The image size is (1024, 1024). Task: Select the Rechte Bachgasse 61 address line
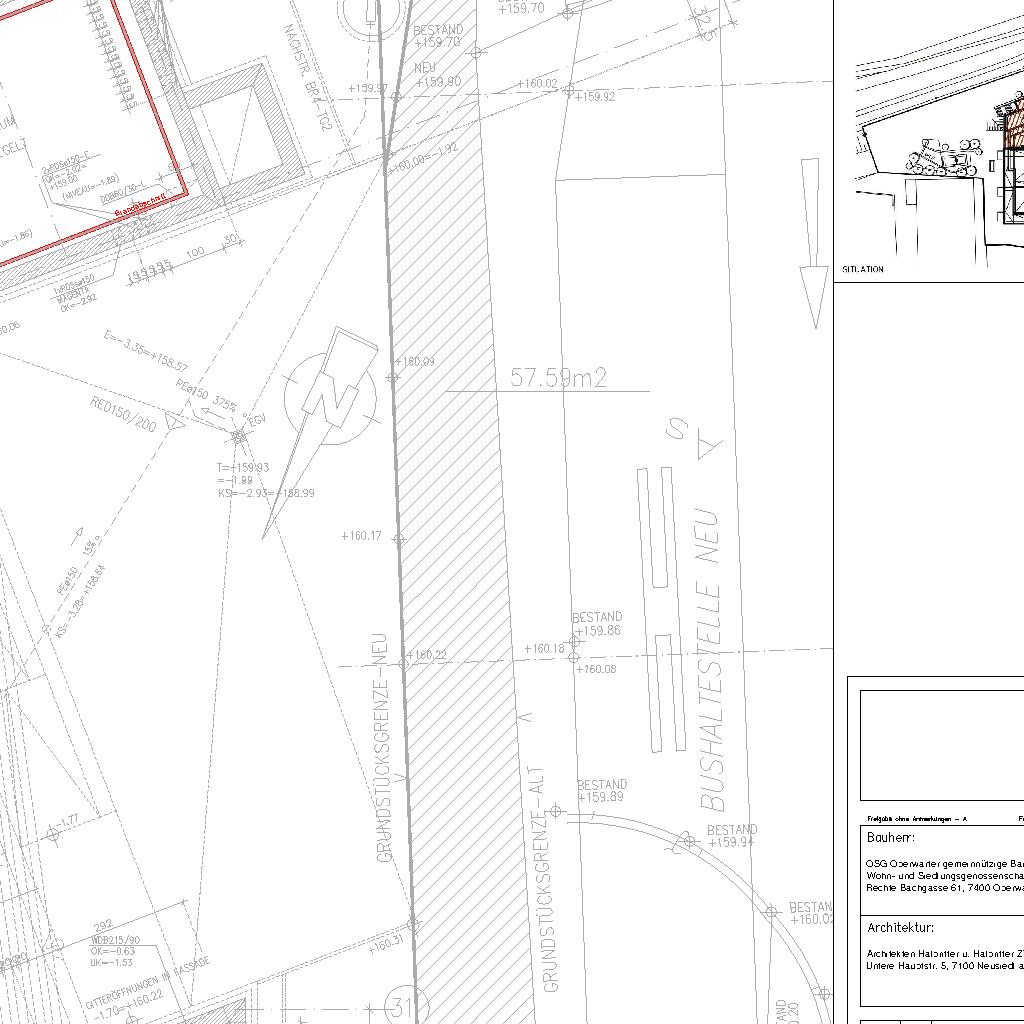(944, 888)
